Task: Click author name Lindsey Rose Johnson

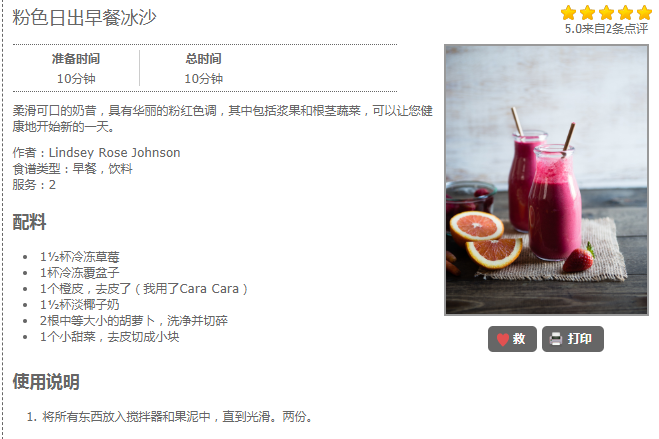Action: coord(114,152)
